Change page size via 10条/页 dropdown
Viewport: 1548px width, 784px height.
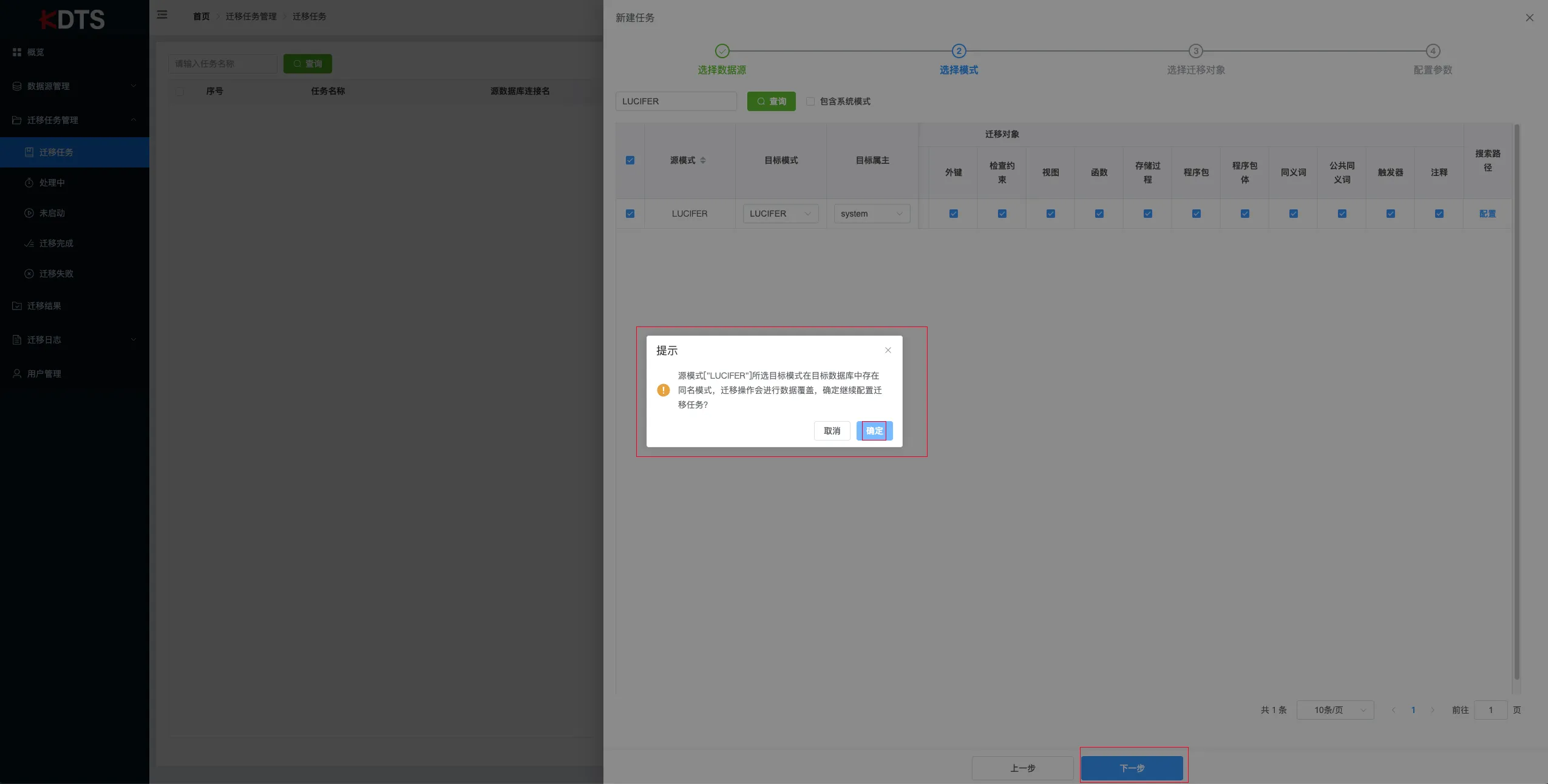1333,709
